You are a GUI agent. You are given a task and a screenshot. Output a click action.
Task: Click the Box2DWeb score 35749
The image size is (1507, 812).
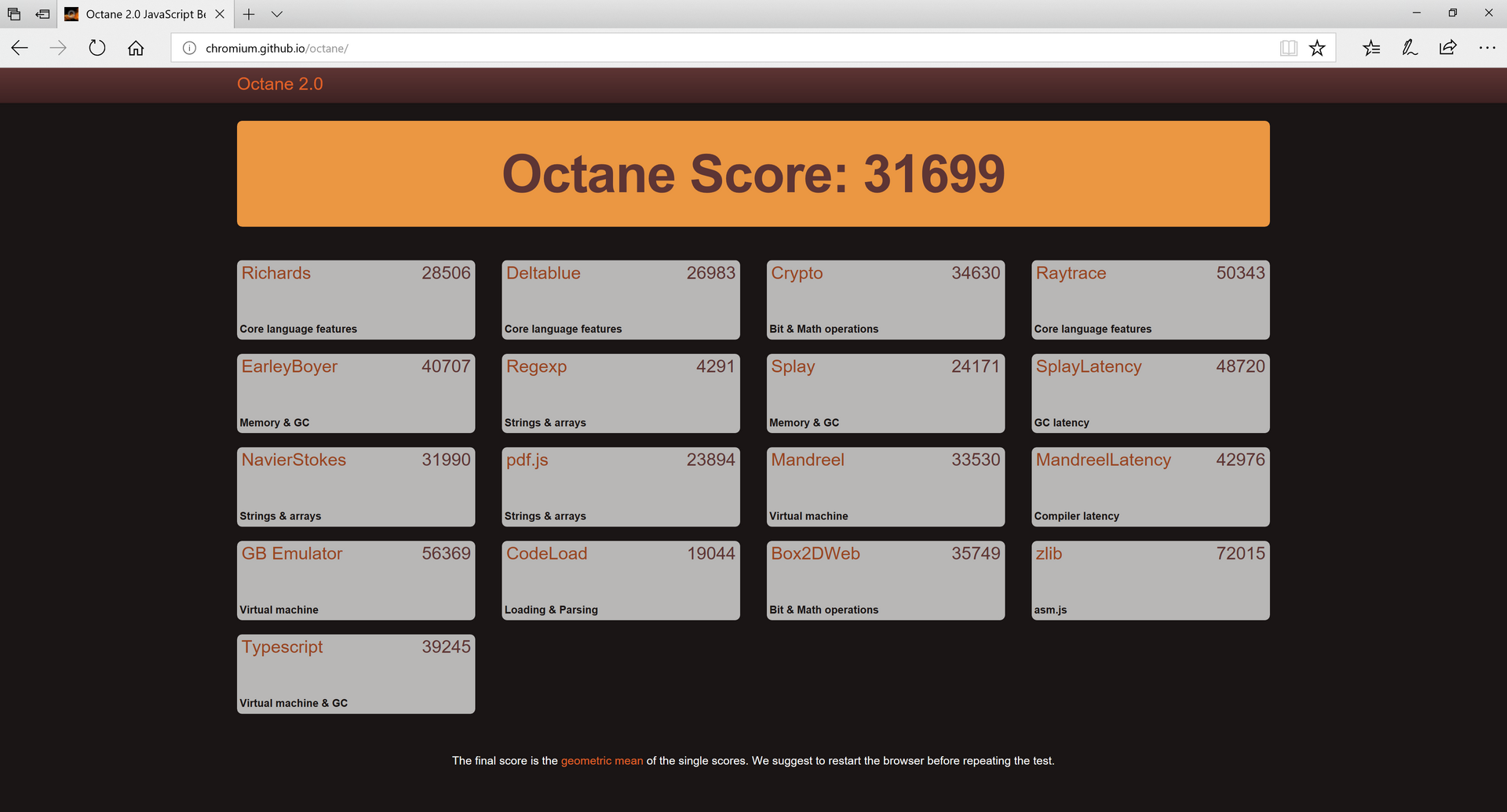[976, 554]
